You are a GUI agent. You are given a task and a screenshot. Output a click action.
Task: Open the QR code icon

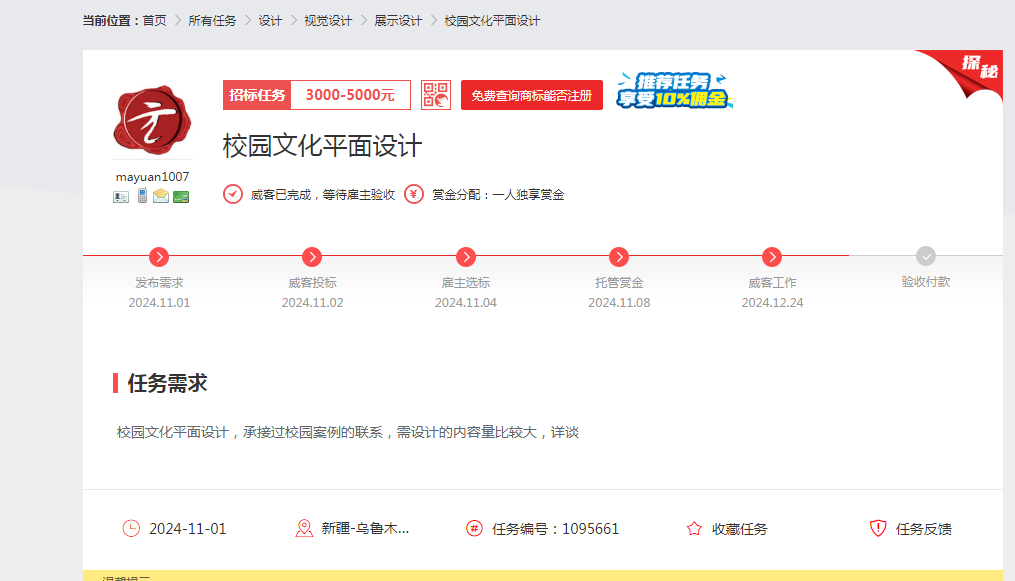click(436, 95)
